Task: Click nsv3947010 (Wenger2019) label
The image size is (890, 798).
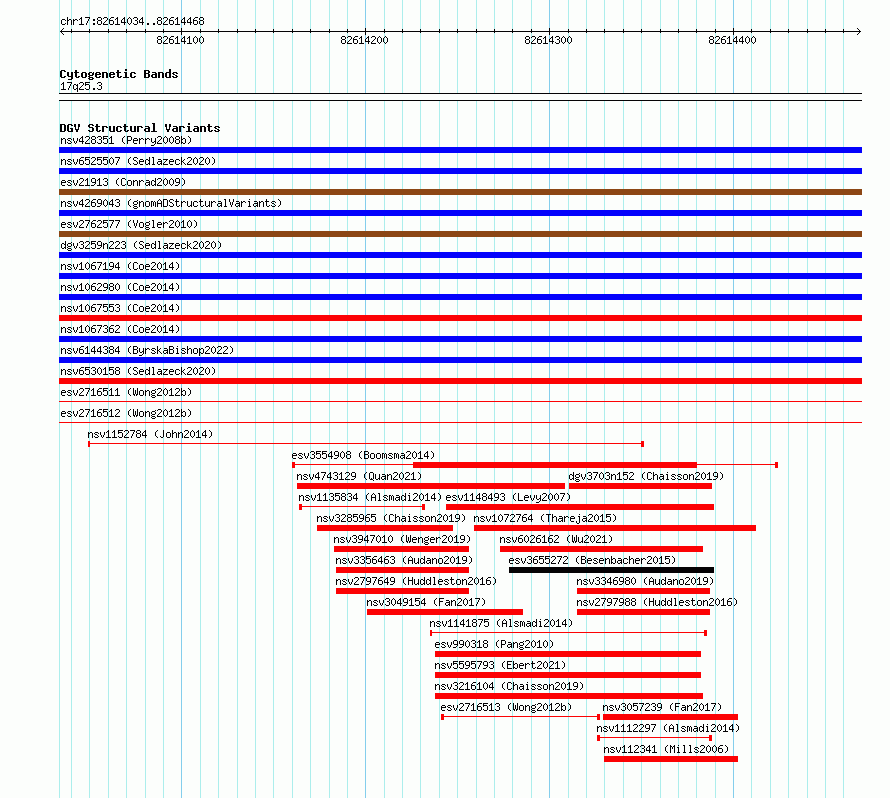Action: click(402, 539)
